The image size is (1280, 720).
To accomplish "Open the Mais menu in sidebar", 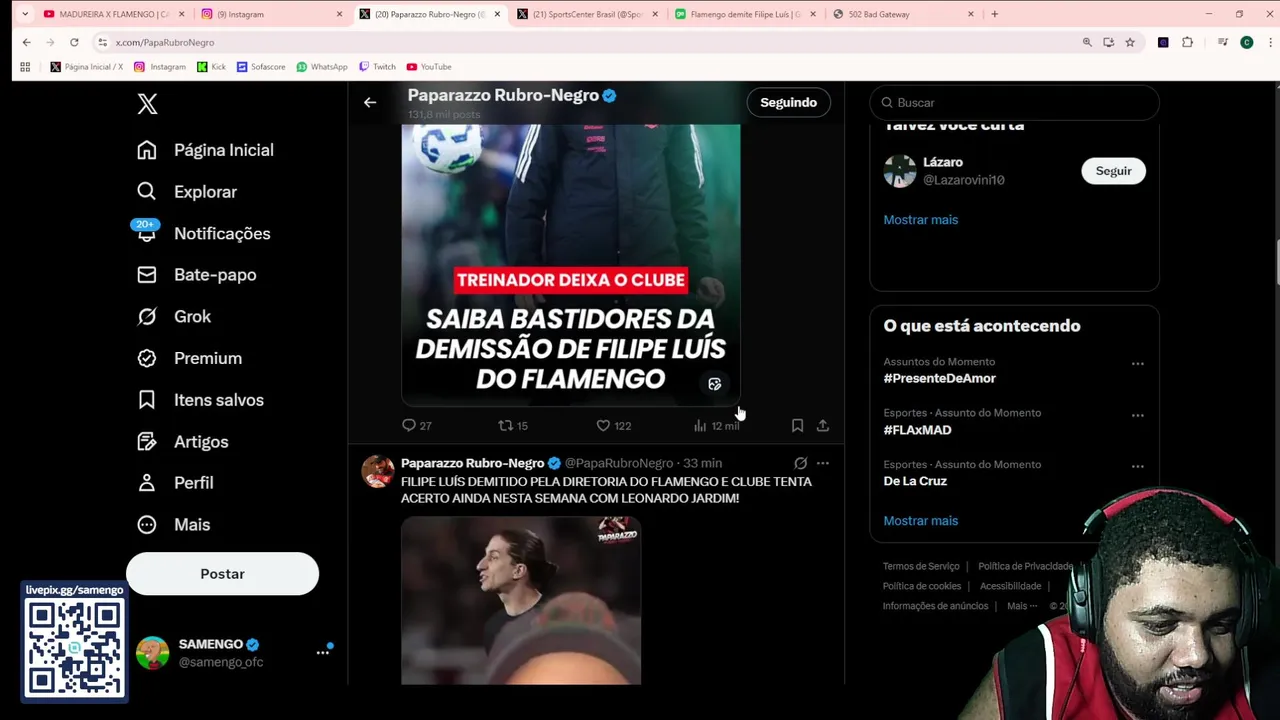I will 173,524.
